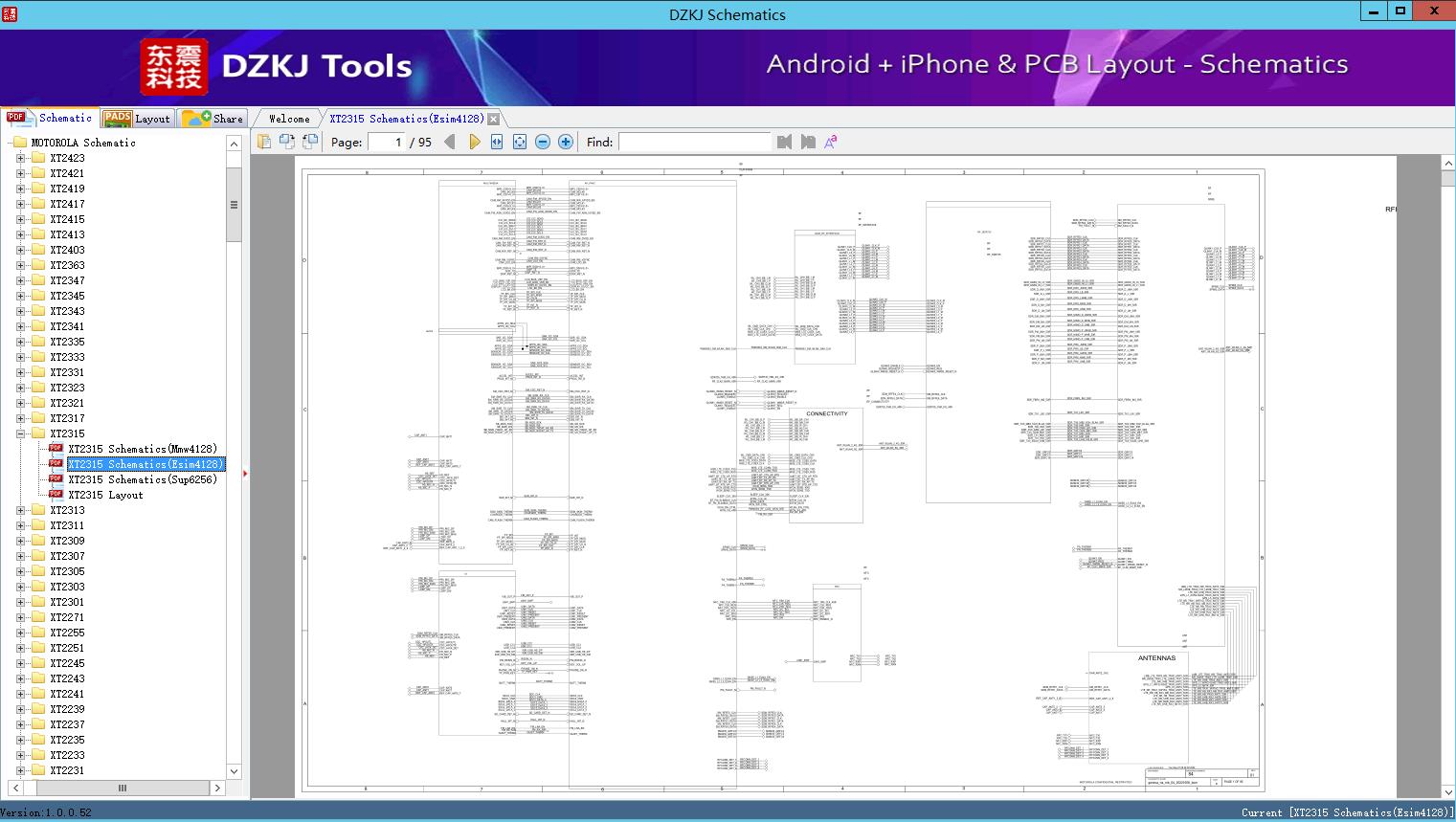
Task: Click the ANTENNAS block label in schematic
Action: 1156,658
